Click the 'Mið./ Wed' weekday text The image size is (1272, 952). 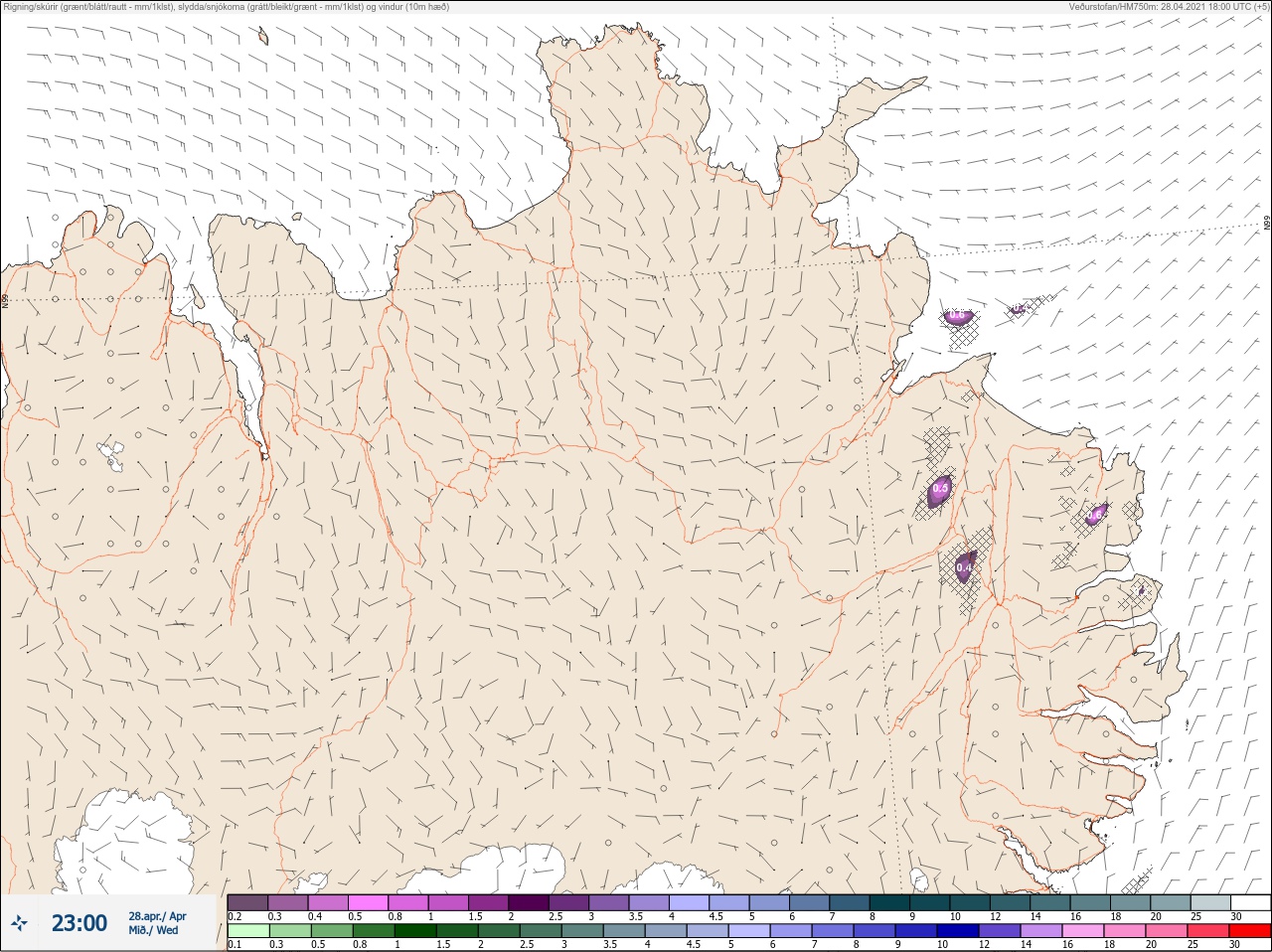tap(153, 930)
